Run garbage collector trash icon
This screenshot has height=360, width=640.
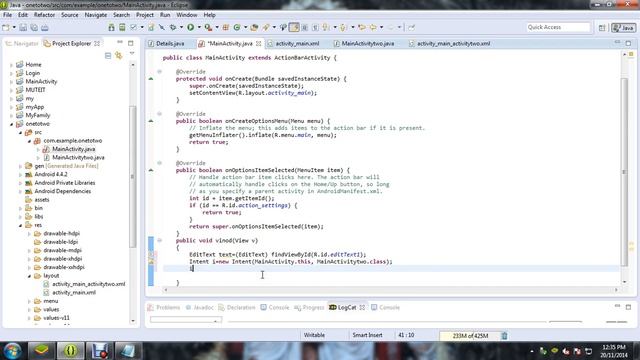(504, 336)
